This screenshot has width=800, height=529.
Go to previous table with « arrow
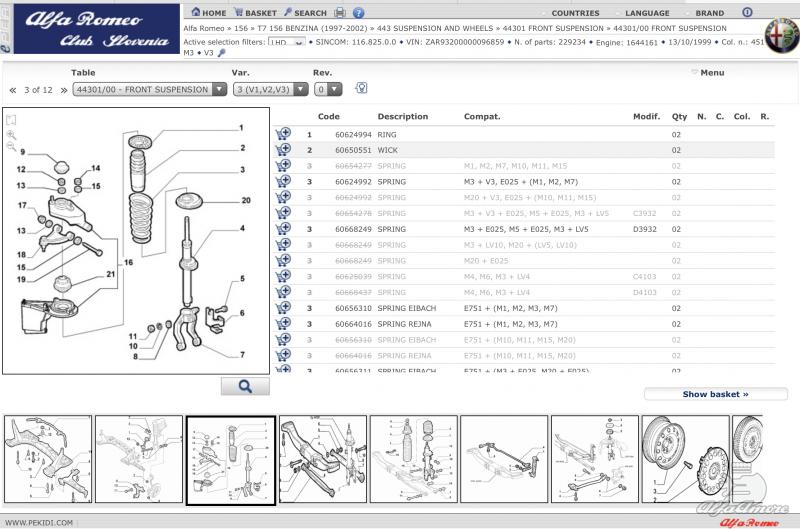(x=13, y=90)
